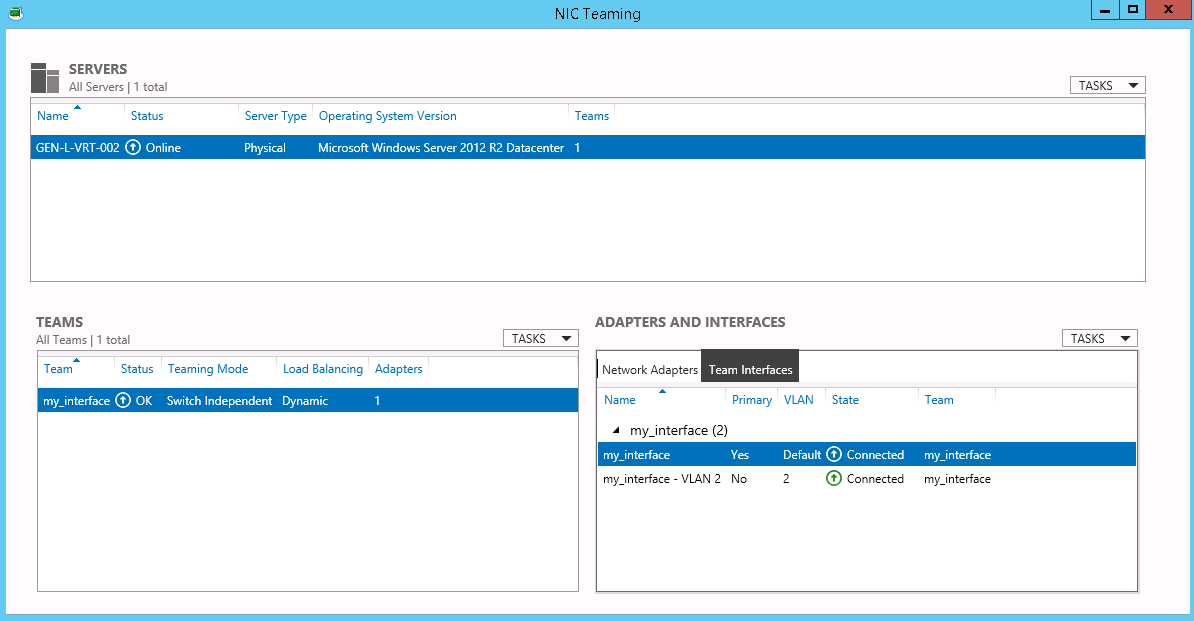The height and width of the screenshot is (621, 1194).
Task: Open the TASKS menu in ADAPTERS AND INTERFACES panel
Action: click(x=1099, y=337)
